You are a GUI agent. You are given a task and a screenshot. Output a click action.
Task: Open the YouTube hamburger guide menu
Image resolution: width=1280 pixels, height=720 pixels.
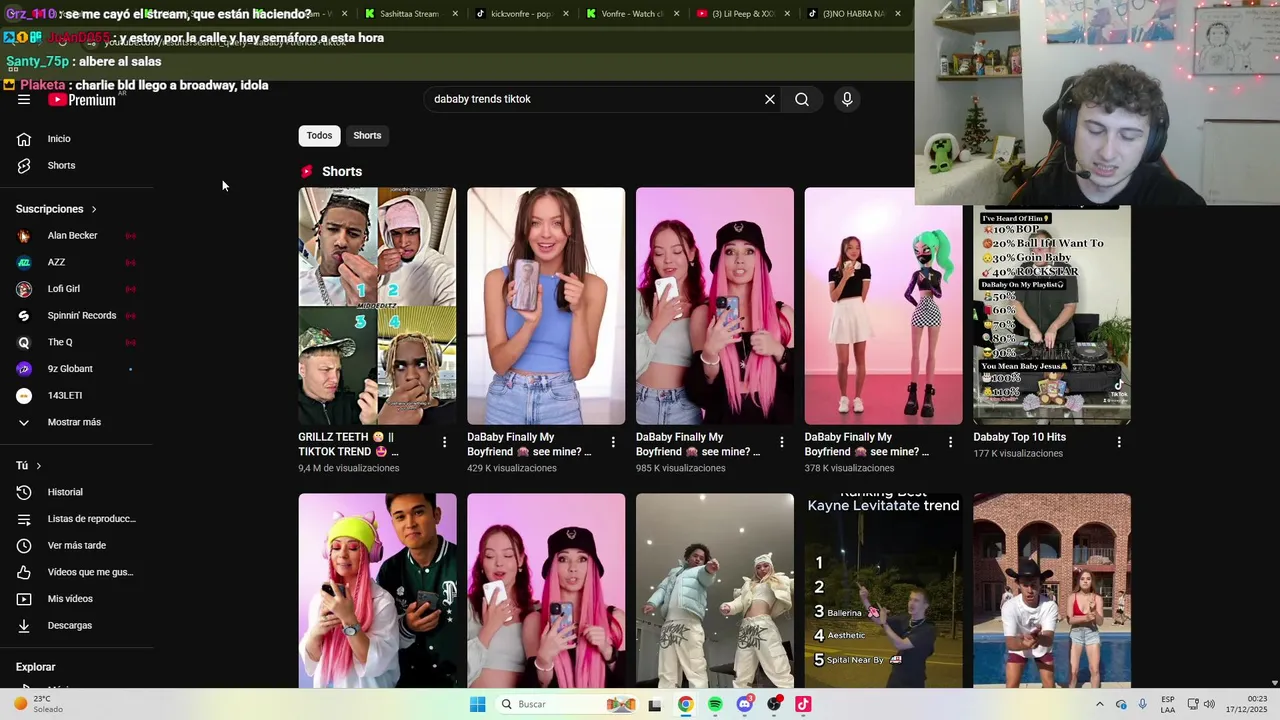click(x=24, y=99)
